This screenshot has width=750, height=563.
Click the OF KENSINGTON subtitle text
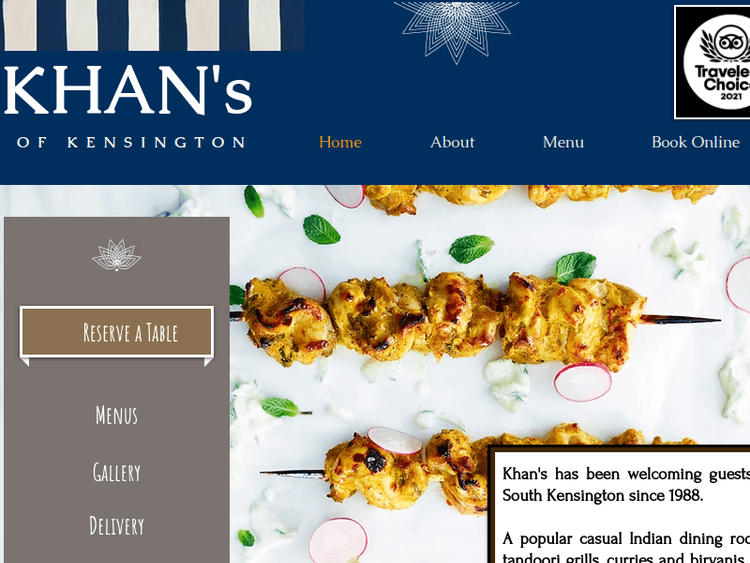point(131,142)
